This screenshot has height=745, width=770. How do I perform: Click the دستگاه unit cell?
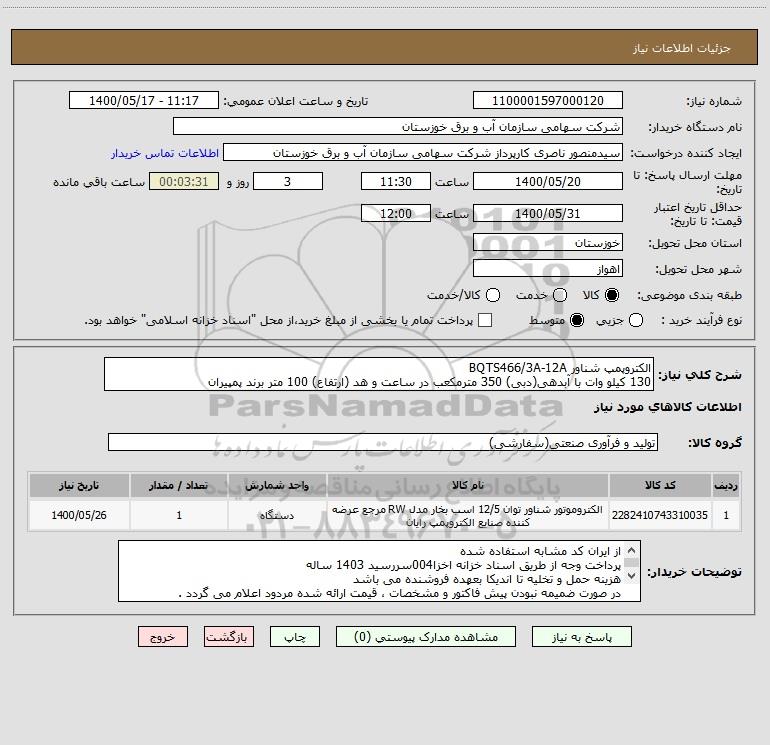(x=277, y=515)
